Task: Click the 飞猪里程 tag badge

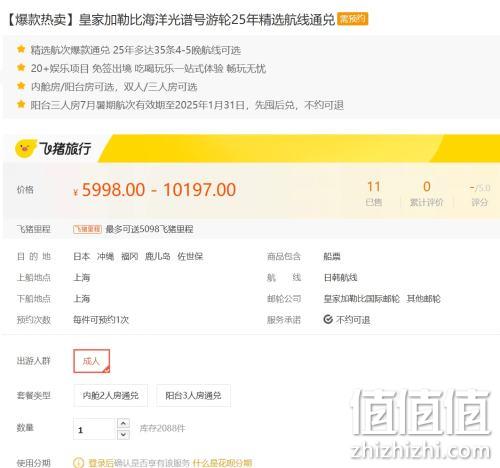Action: tap(87, 229)
